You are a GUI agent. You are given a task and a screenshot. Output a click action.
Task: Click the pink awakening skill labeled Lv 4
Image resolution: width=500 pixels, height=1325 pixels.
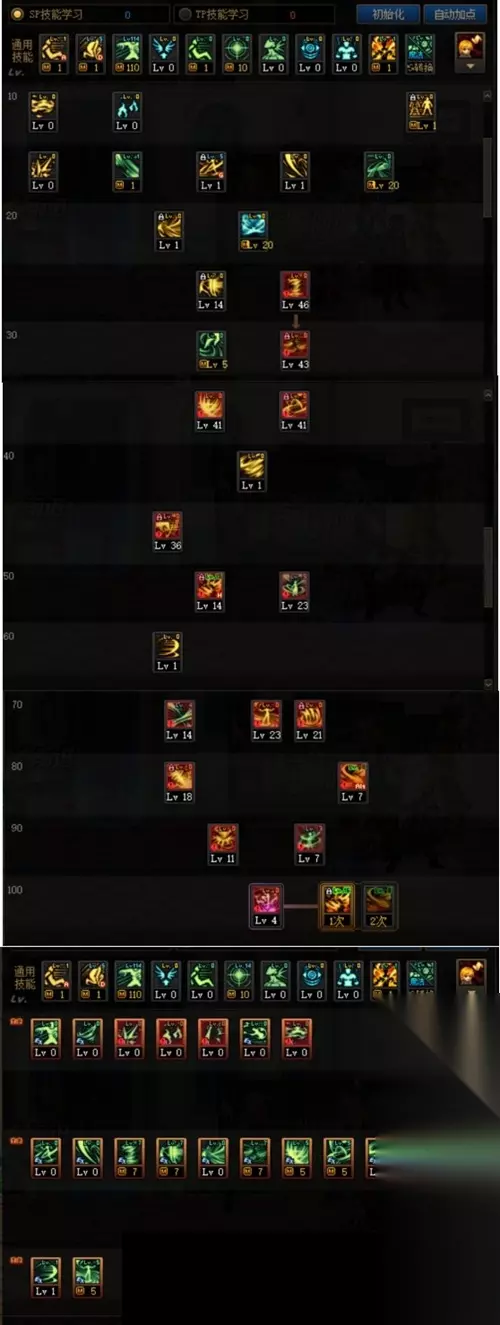pos(265,905)
